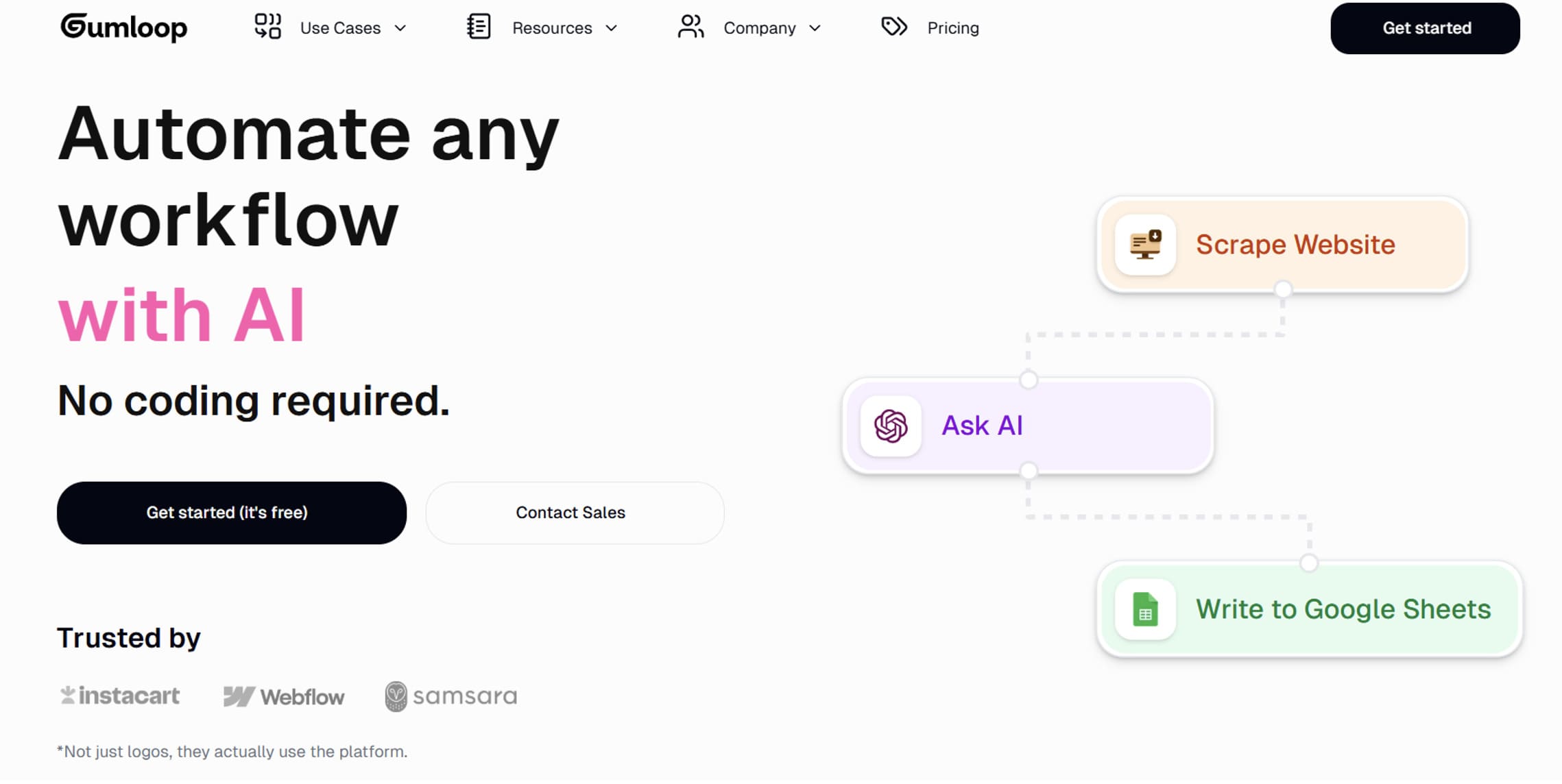The width and height of the screenshot is (1562, 784).
Task: Click the Pricing tag icon
Action: [x=894, y=27]
